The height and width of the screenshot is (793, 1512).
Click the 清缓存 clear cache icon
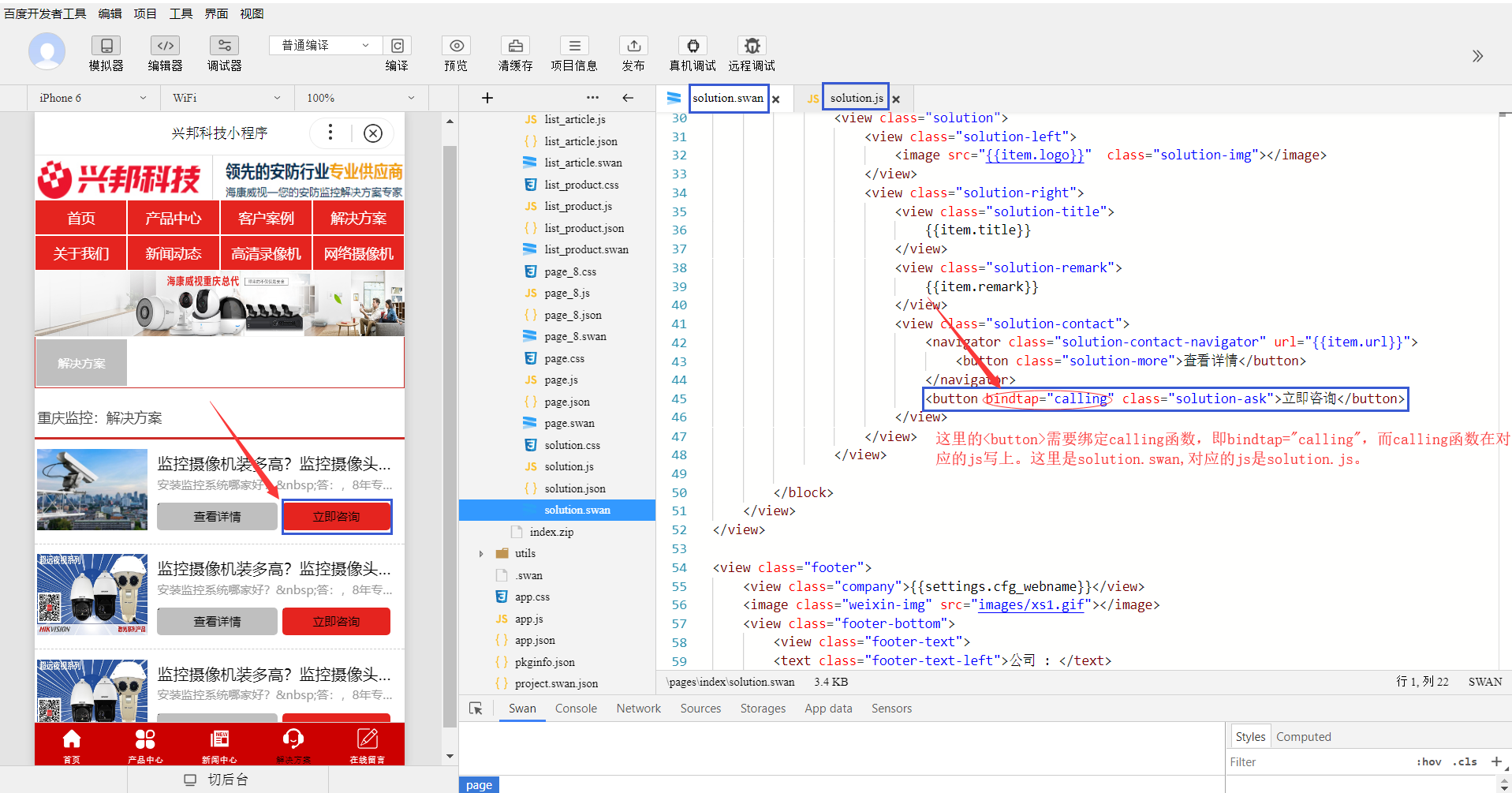coord(515,47)
